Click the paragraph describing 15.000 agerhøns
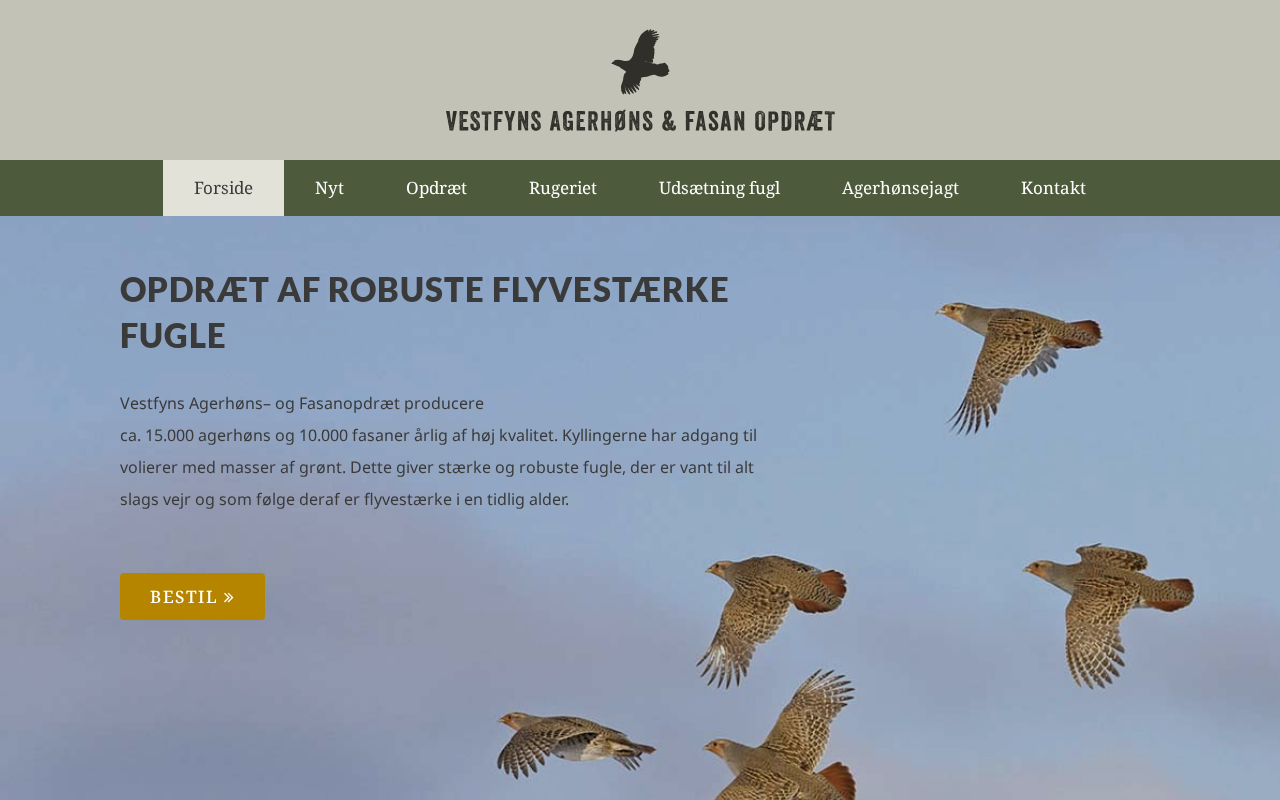 click(438, 451)
